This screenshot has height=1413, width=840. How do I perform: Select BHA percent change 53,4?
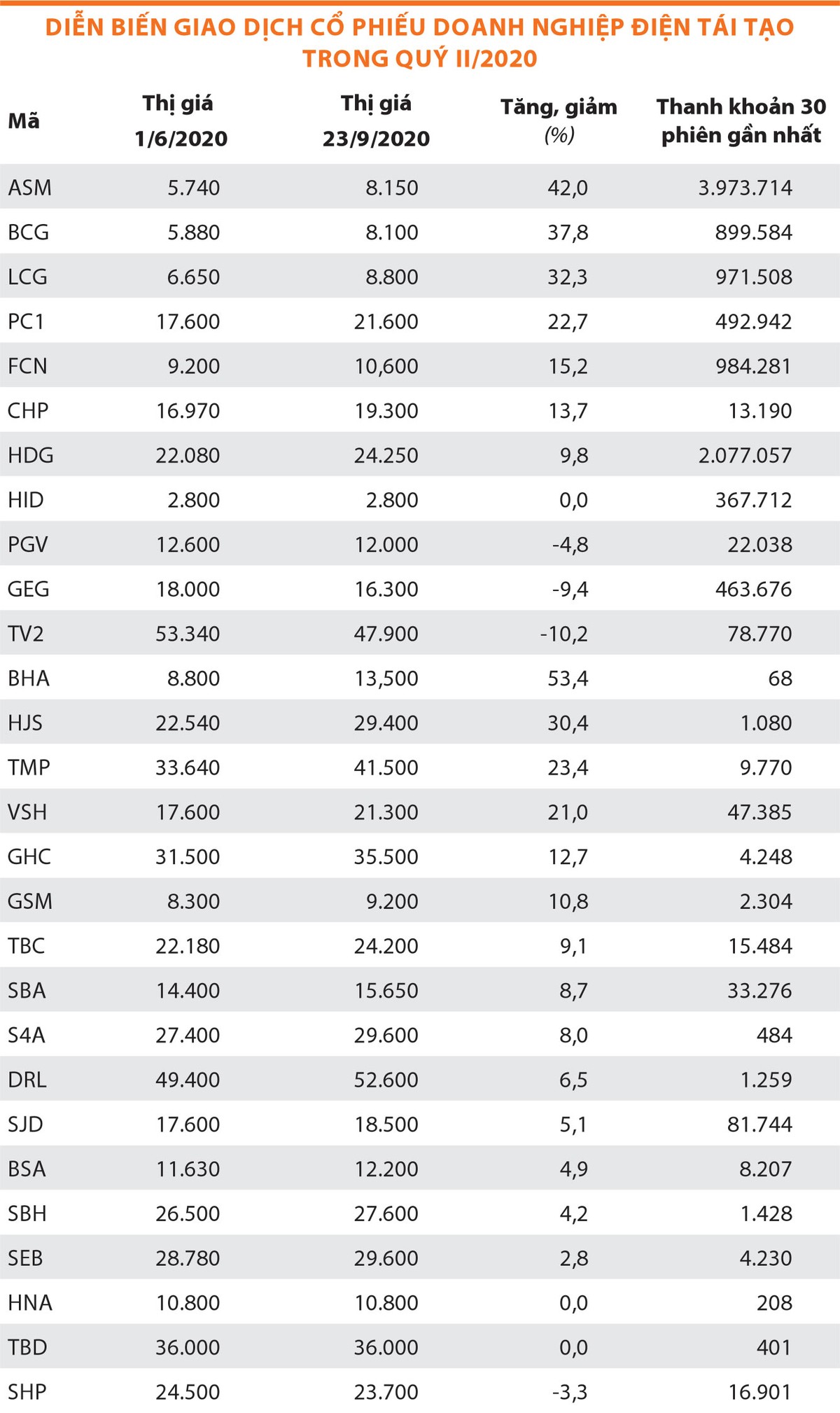(568, 678)
